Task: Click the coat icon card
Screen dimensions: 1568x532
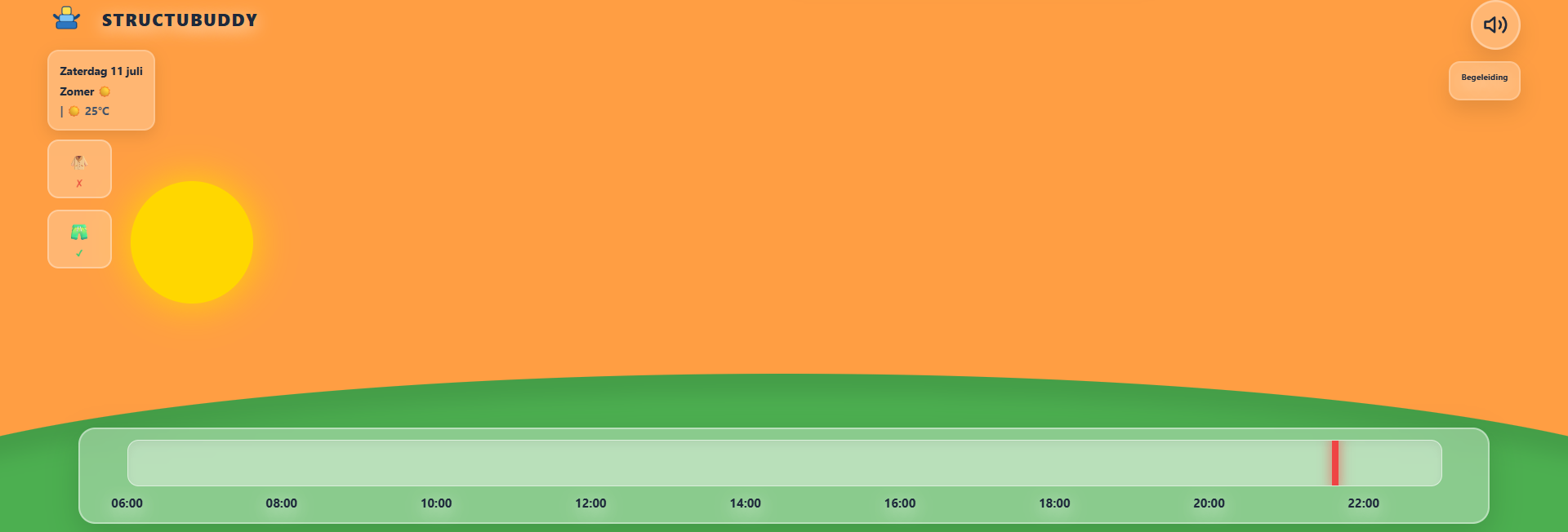Action: [x=79, y=169]
